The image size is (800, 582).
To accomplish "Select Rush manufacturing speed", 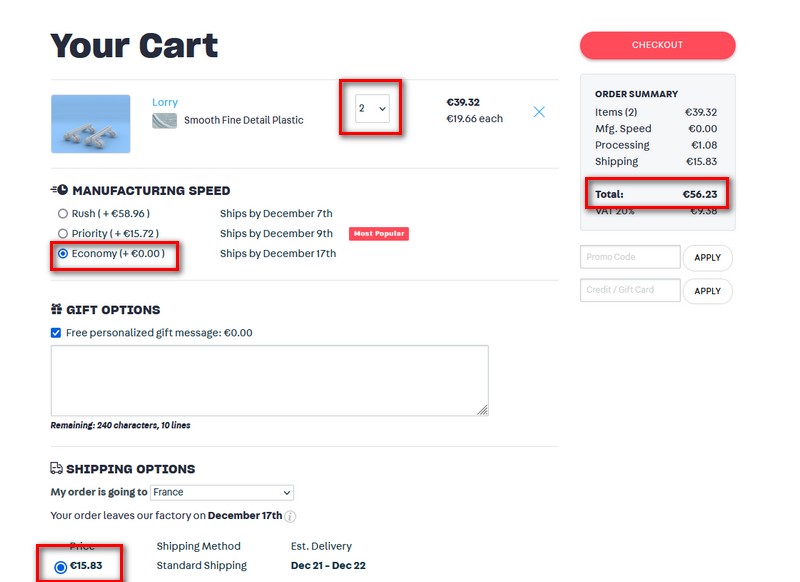I will (x=63, y=214).
